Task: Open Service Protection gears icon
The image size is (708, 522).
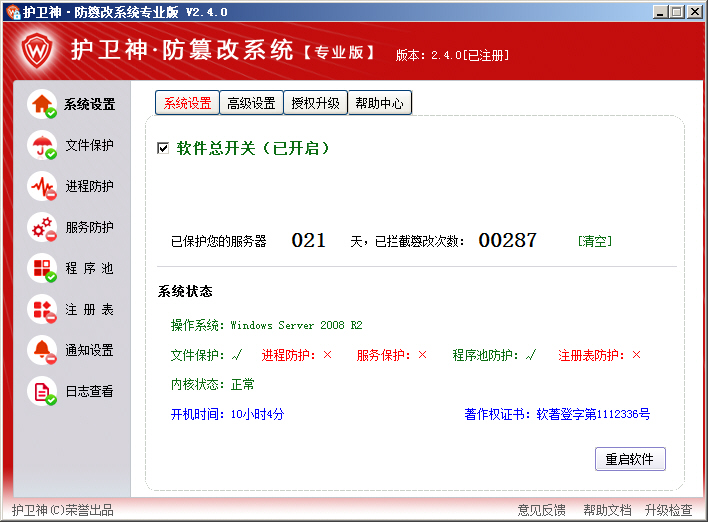Action: pyautogui.click(x=42, y=228)
